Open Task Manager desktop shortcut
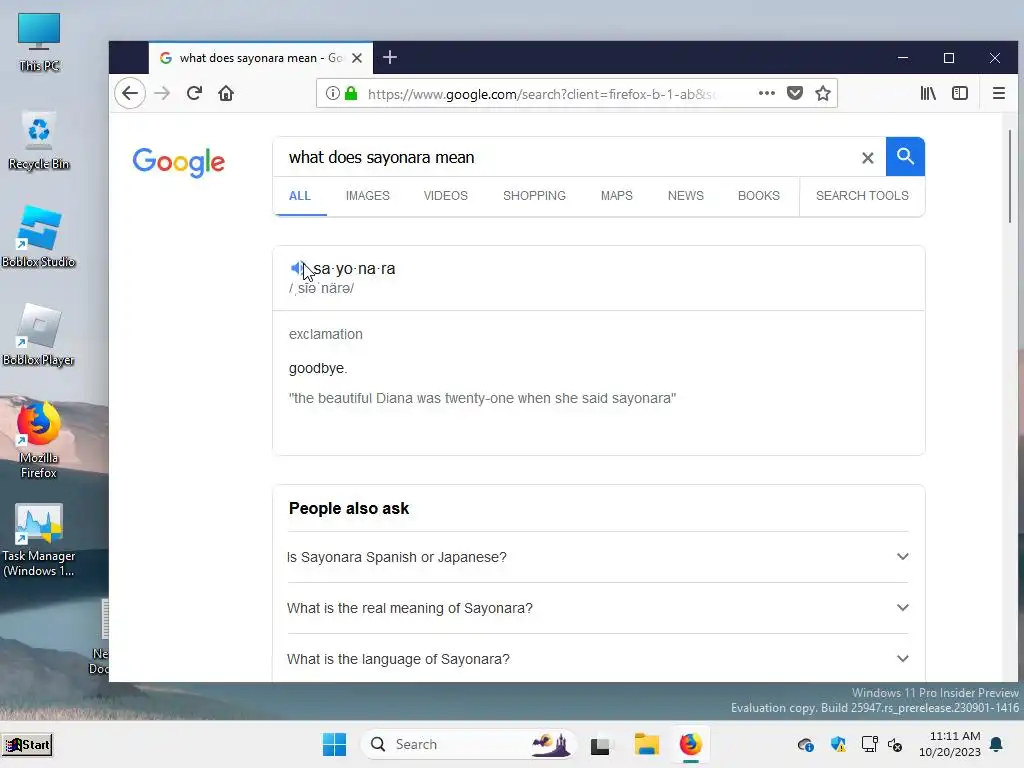 [39, 540]
